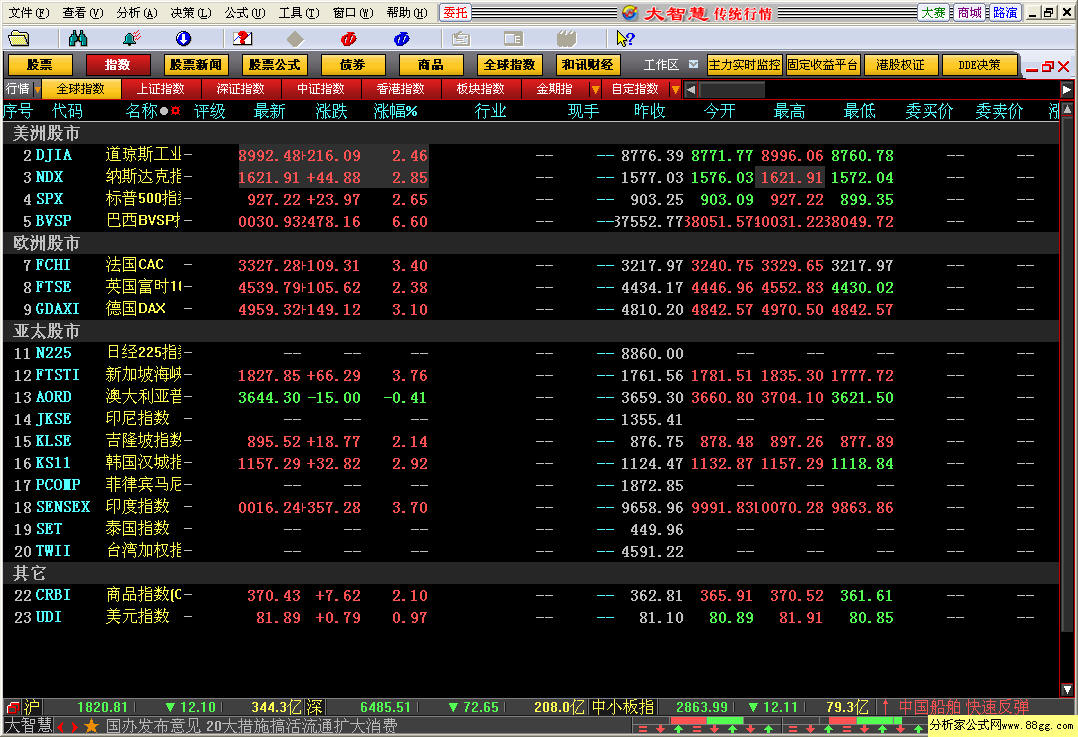Select the 股票 category button

point(39,65)
